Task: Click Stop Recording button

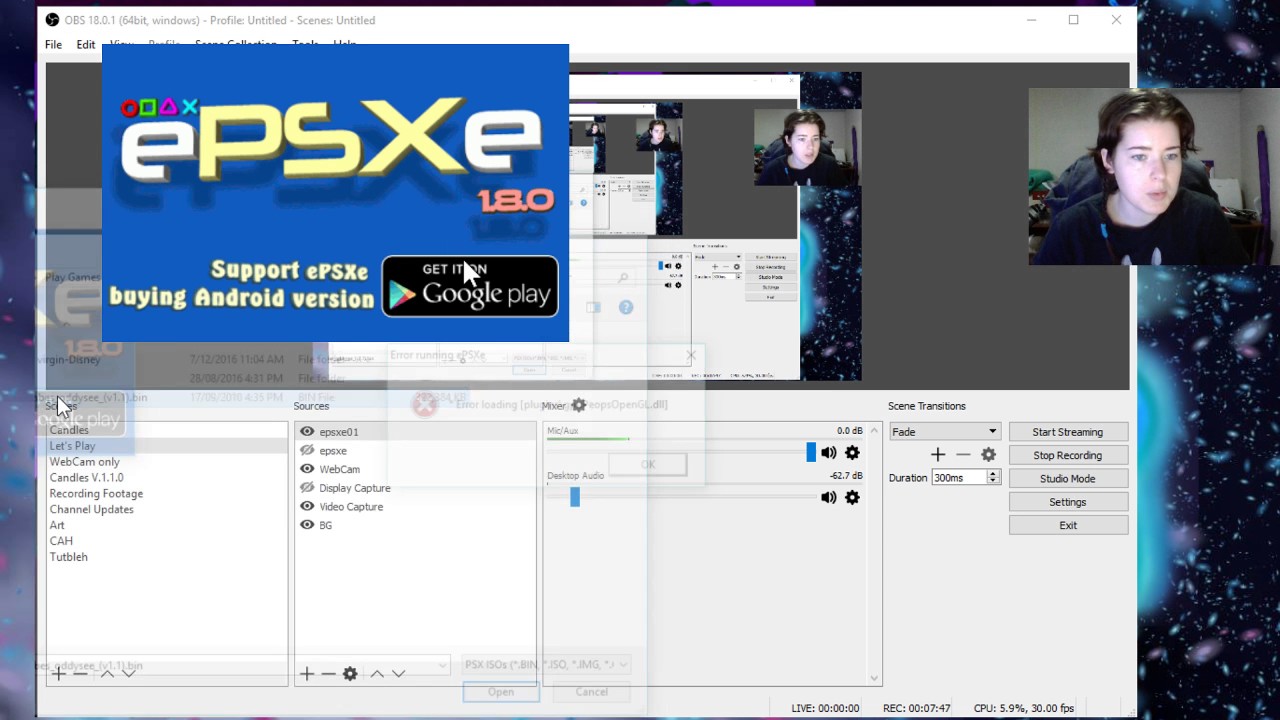Action: (x=1068, y=455)
